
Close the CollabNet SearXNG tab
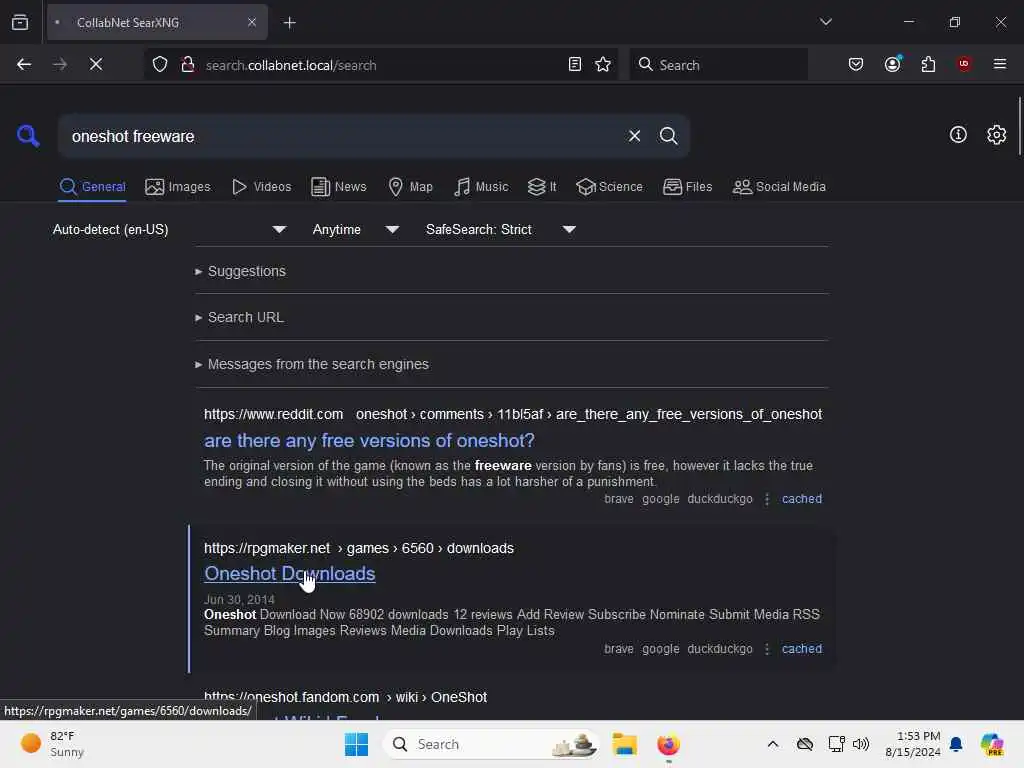(251, 22)
